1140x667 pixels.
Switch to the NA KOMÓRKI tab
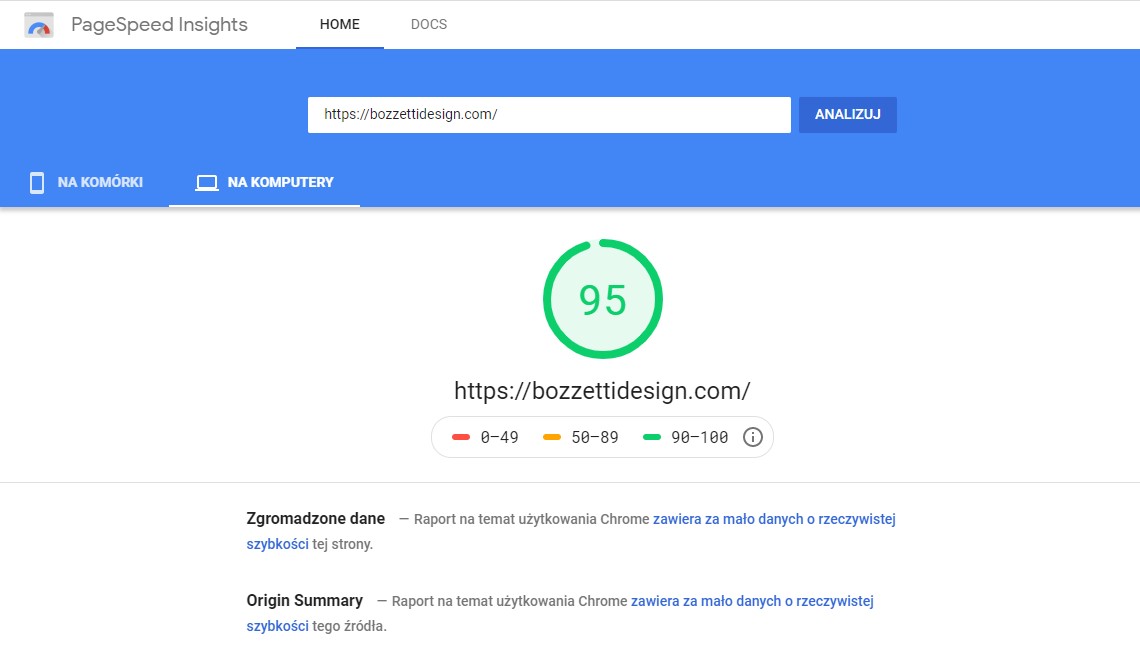pos(86,183)
